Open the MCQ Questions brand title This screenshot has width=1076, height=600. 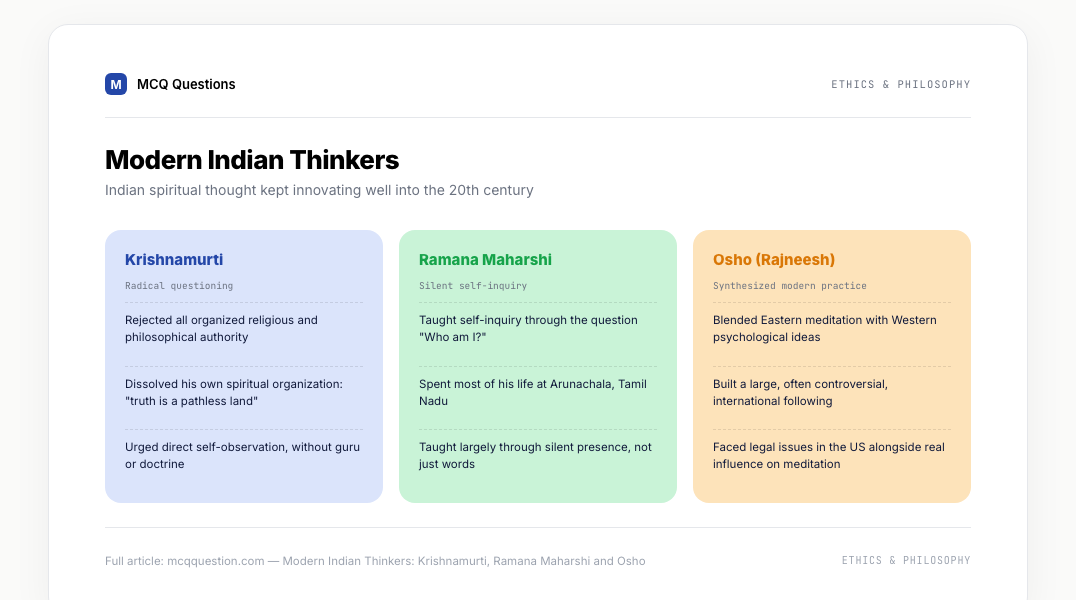(186, 84)
